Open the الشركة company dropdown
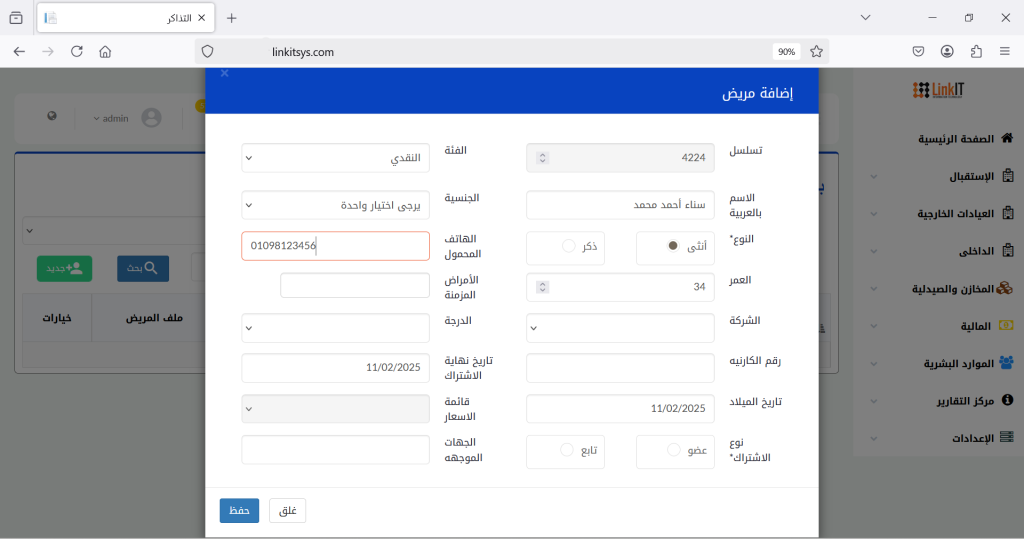1024x539 pixels. (x=620, y=327)
